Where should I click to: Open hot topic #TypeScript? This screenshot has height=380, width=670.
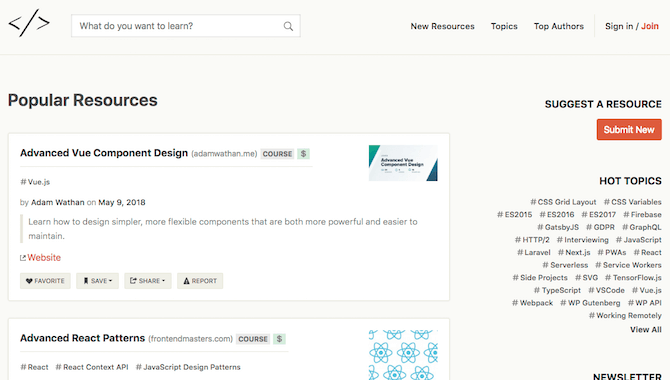557,290
